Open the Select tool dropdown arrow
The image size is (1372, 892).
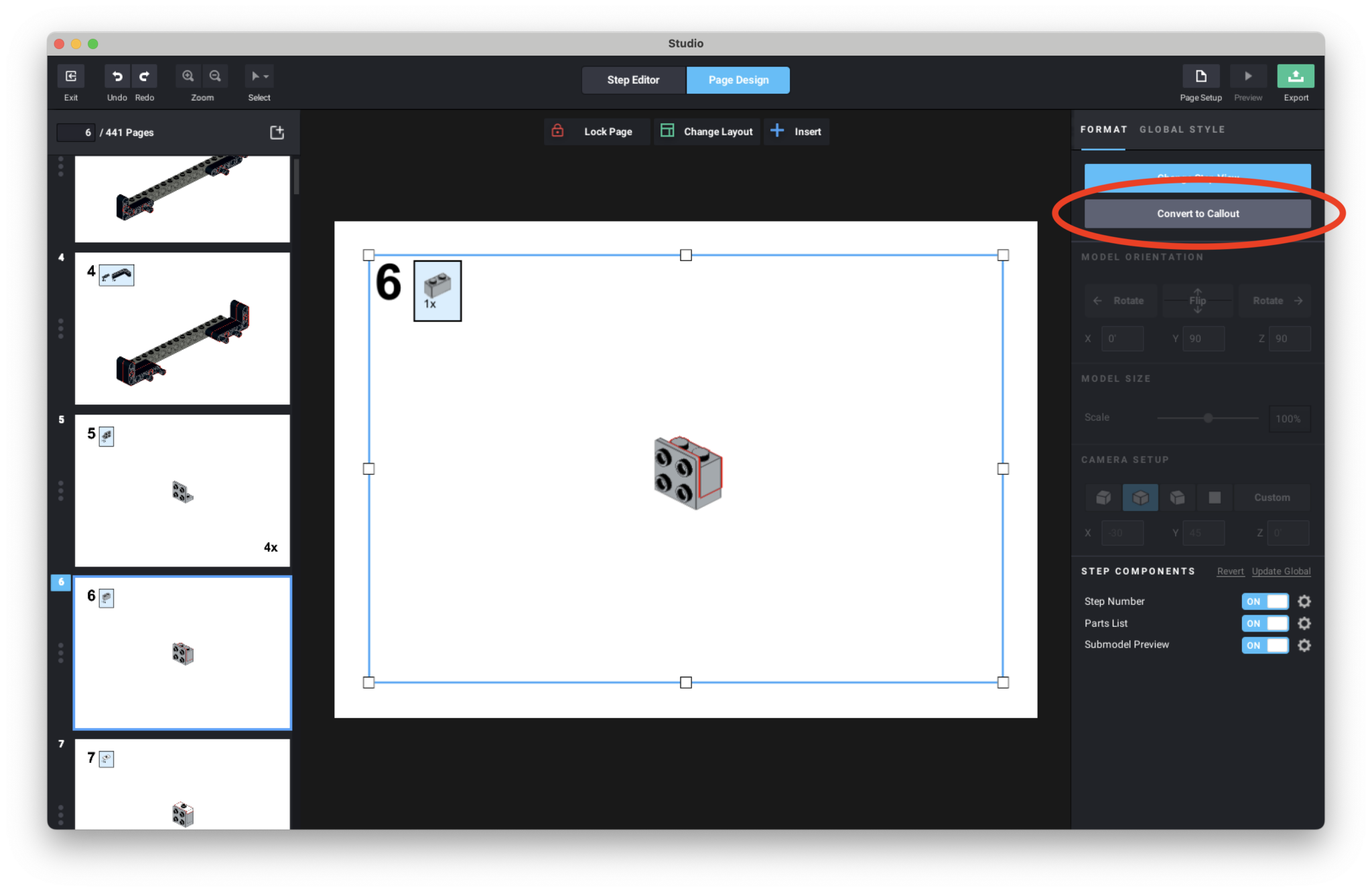click(x=266, y=76)
